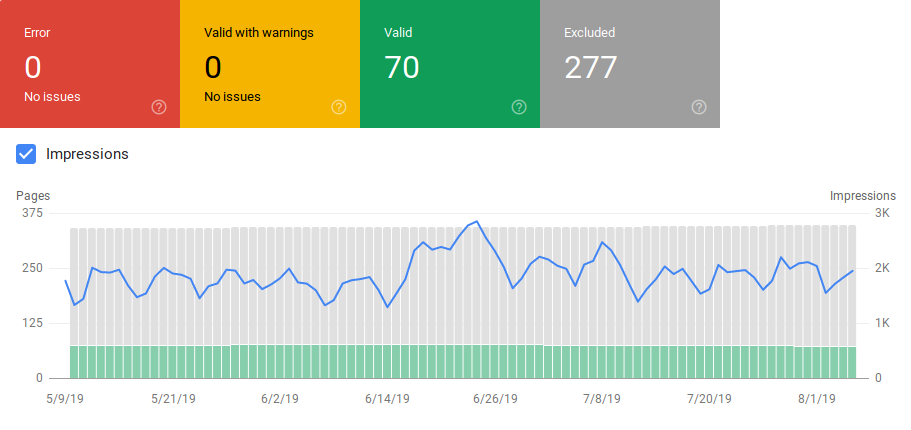Screen dimensions: 911x430
Task: Click the 5/21/19 date label
Action: (173, 399)
